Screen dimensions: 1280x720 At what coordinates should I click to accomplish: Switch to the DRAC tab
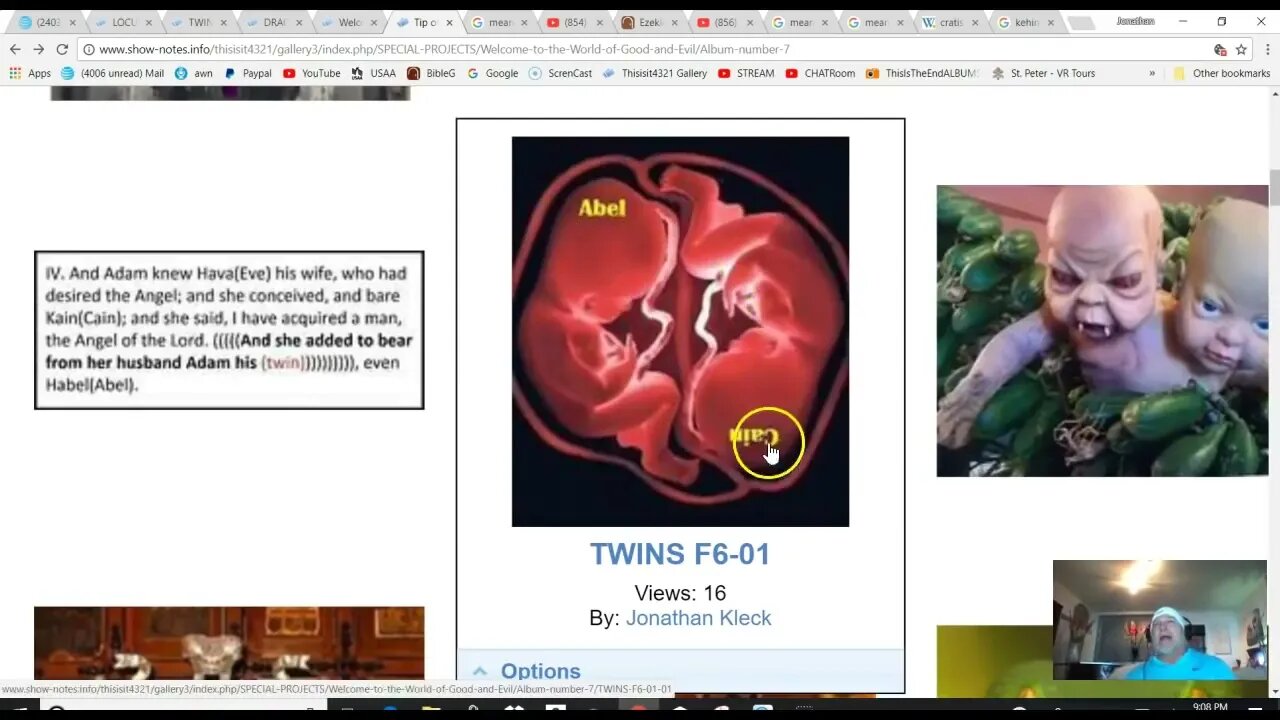[271, 22]
